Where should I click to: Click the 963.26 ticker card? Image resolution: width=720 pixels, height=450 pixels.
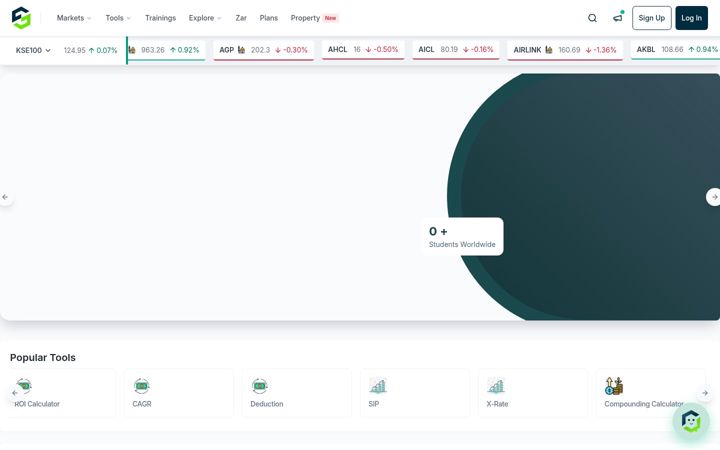166,50
